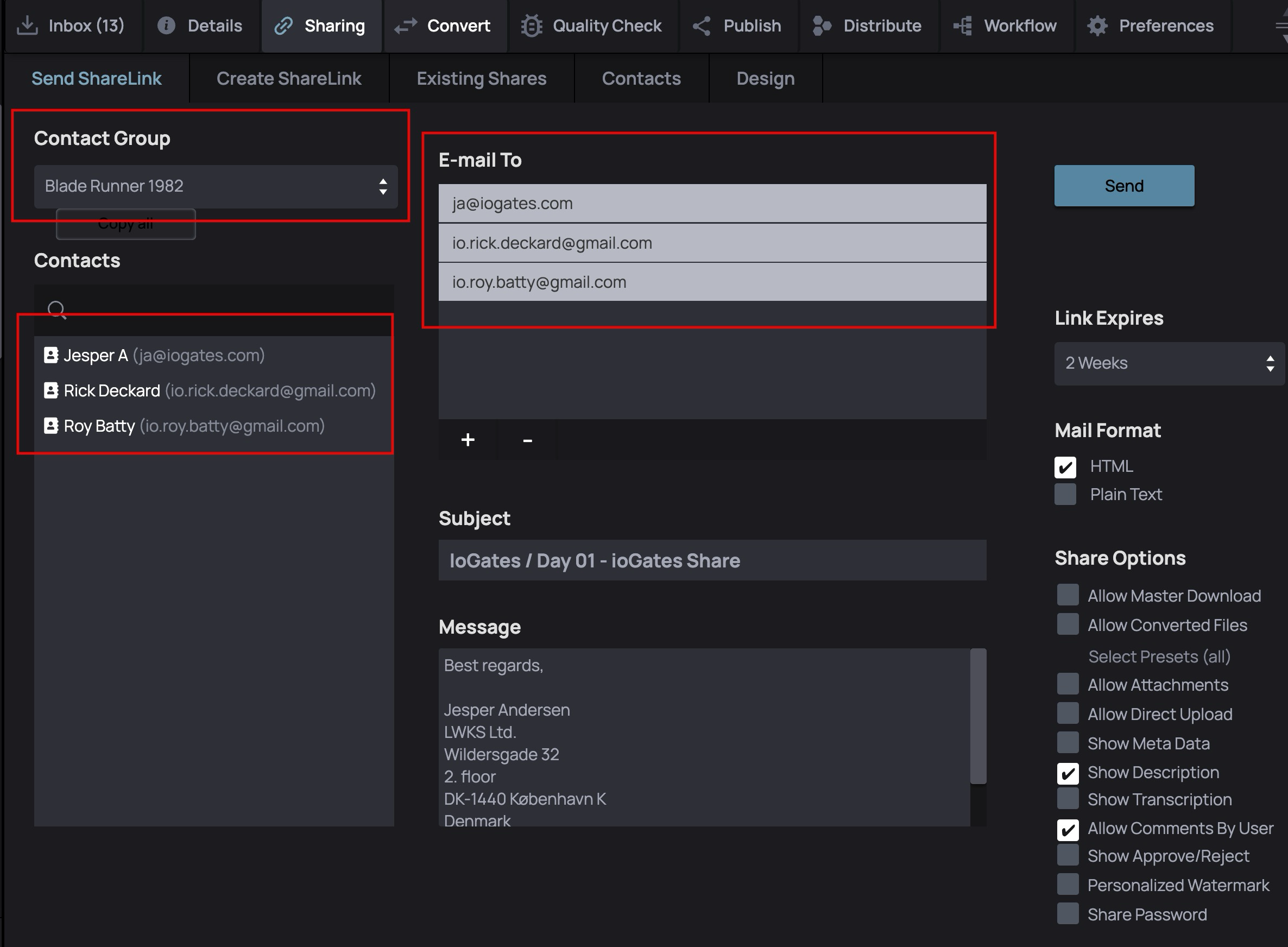Switch to the Existing Shares tab
The width and height of the screenshot is (1288, 947).
[x=482, y=79]
